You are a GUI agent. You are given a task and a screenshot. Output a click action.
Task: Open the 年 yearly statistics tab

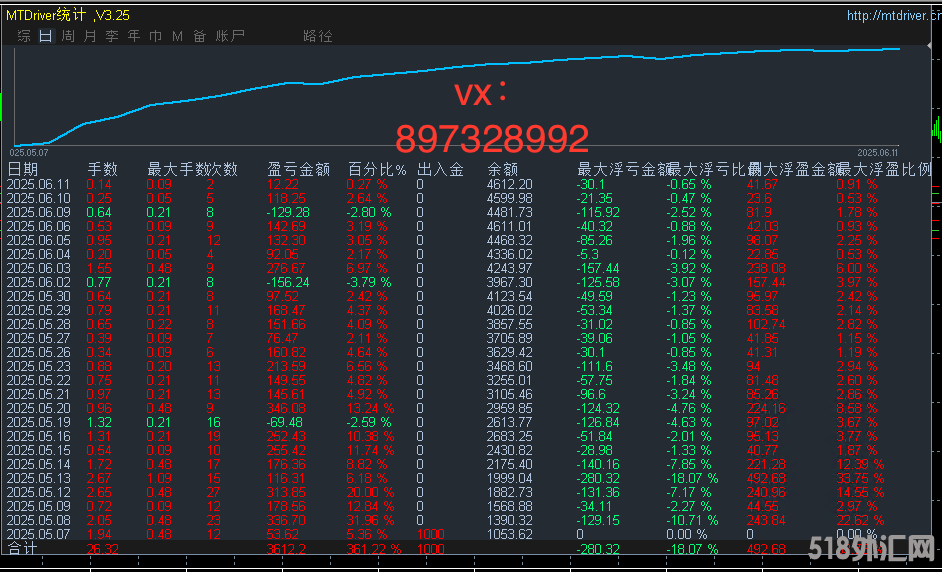click(x=134, y=36)
